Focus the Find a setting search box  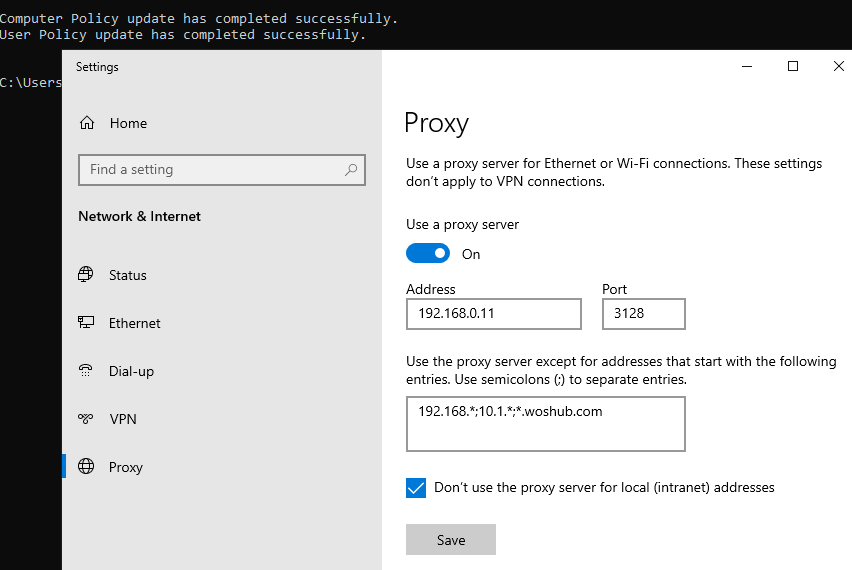point(210,170)
